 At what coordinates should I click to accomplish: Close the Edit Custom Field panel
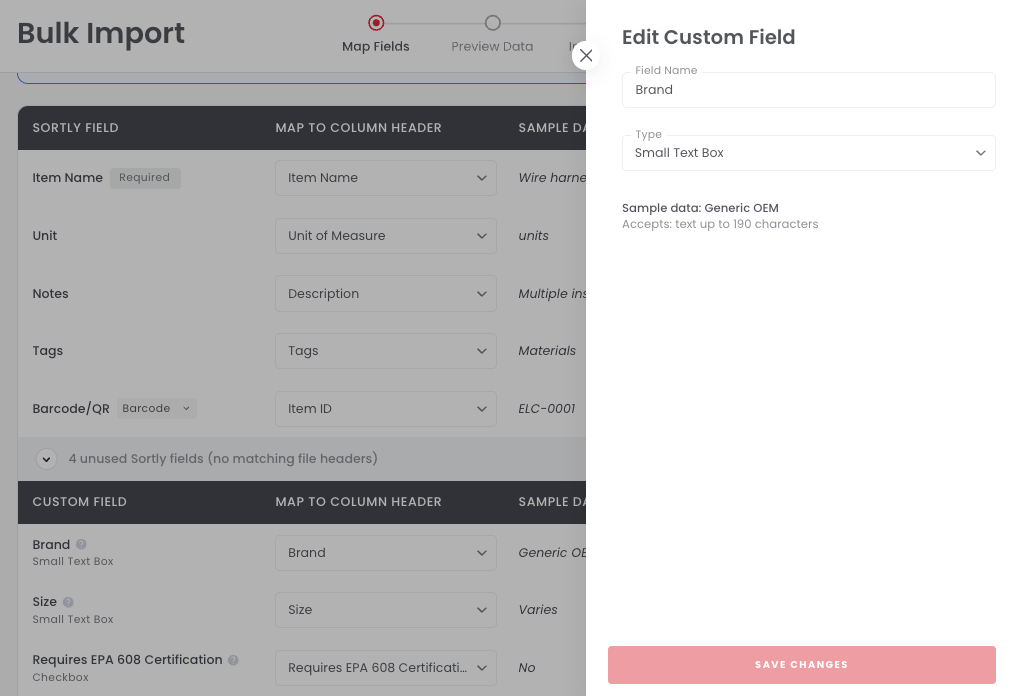pyautogui.click(x=585, y=56)
